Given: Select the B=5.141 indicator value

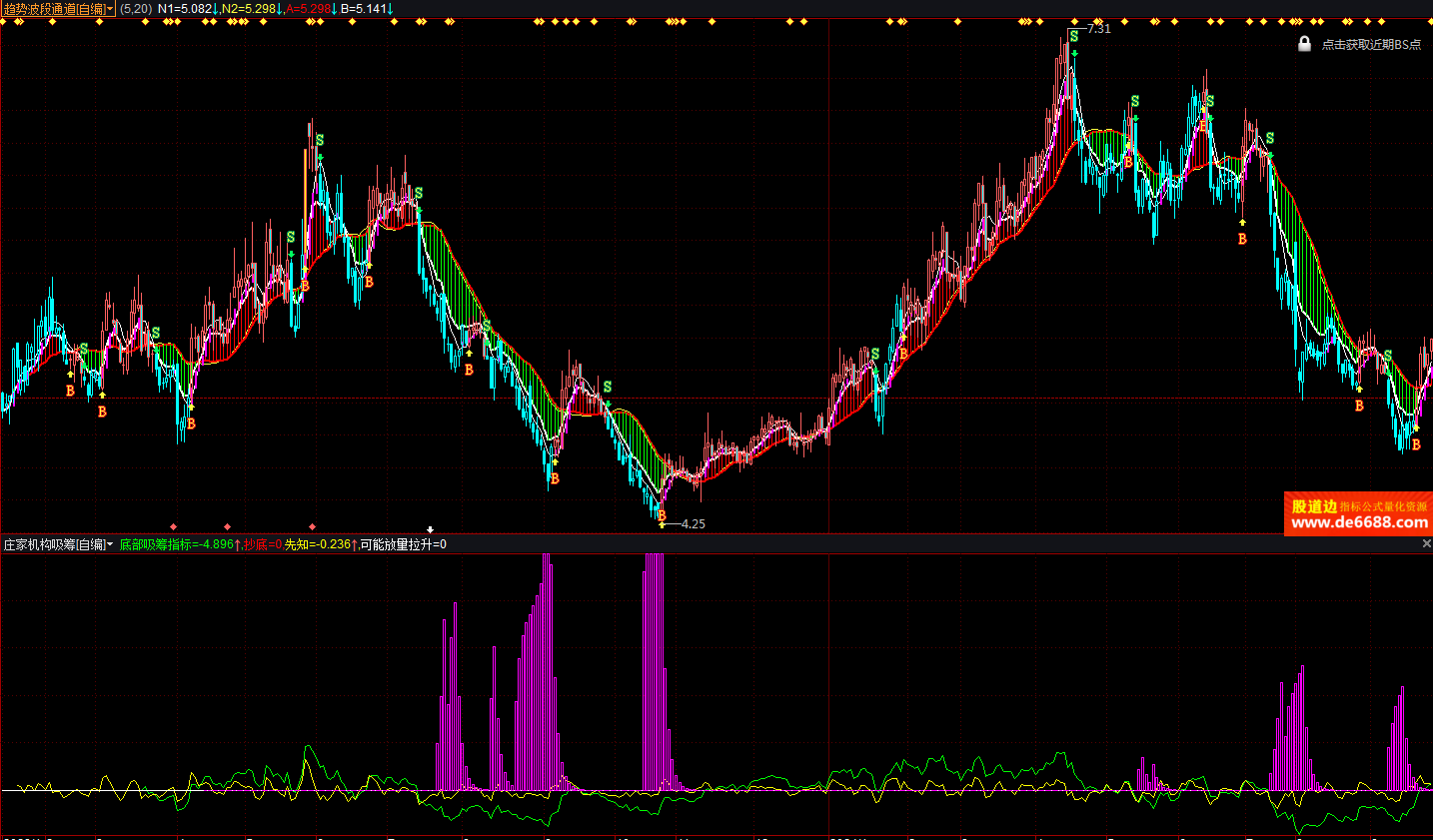Looking at the screenshot, I should [365, 9].
